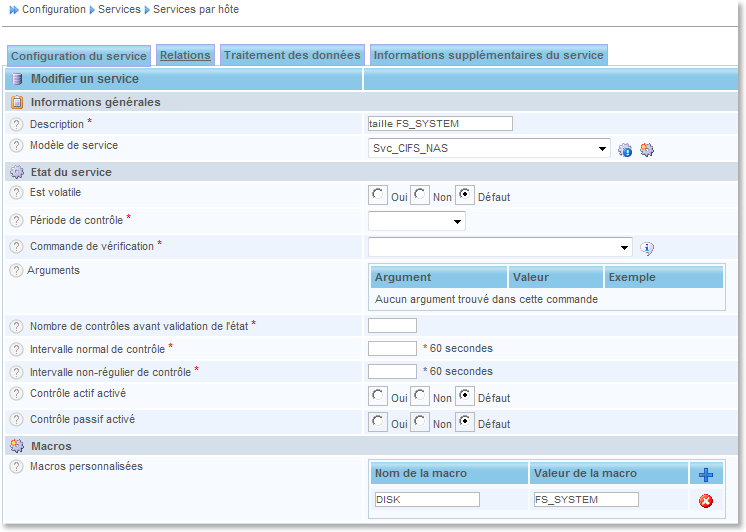Image resolution: width=746 pixels, height=532 pixels.
Task: Delete the DISK macro with red X icon
Action: (706, 500)
